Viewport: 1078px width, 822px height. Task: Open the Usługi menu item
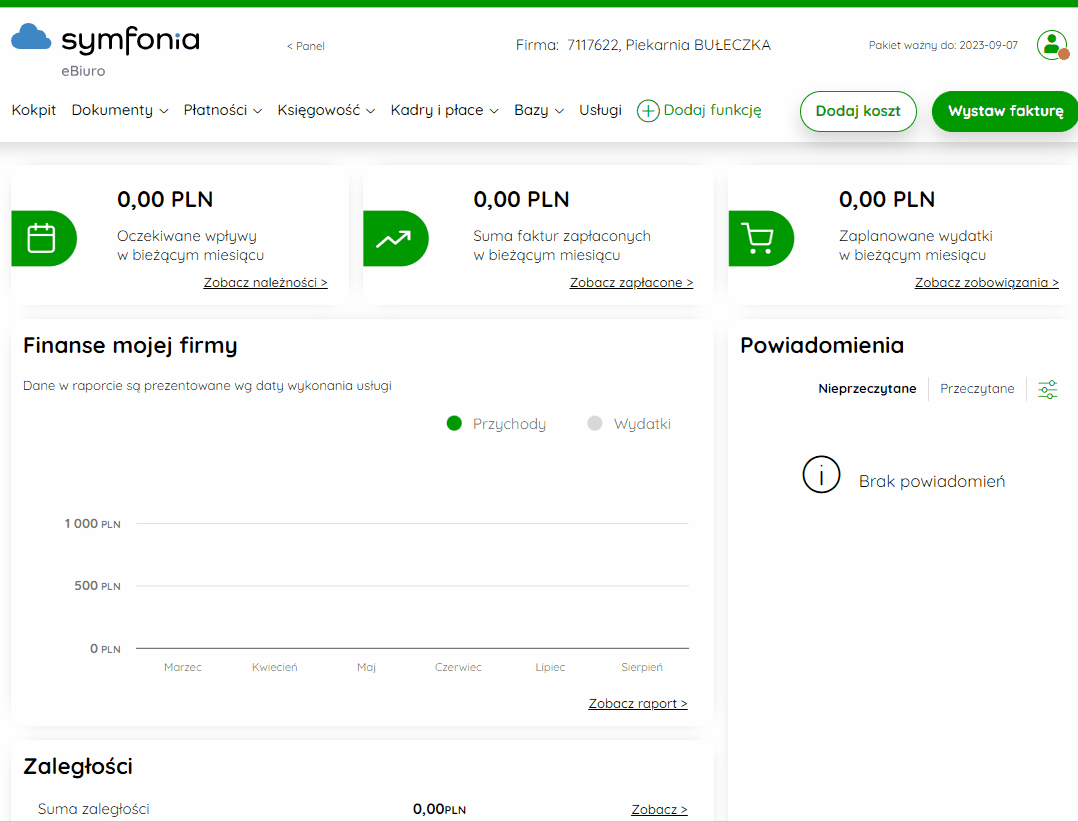pos(600,110)
